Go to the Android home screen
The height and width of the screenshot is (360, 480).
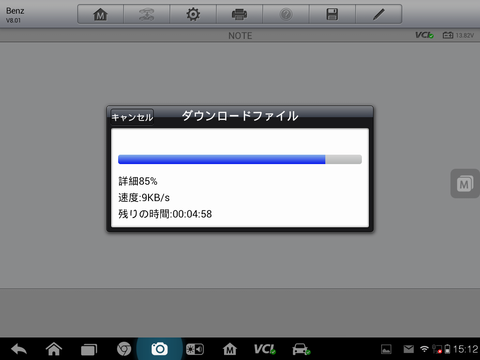pyautogui.click(x=54, y=349)
